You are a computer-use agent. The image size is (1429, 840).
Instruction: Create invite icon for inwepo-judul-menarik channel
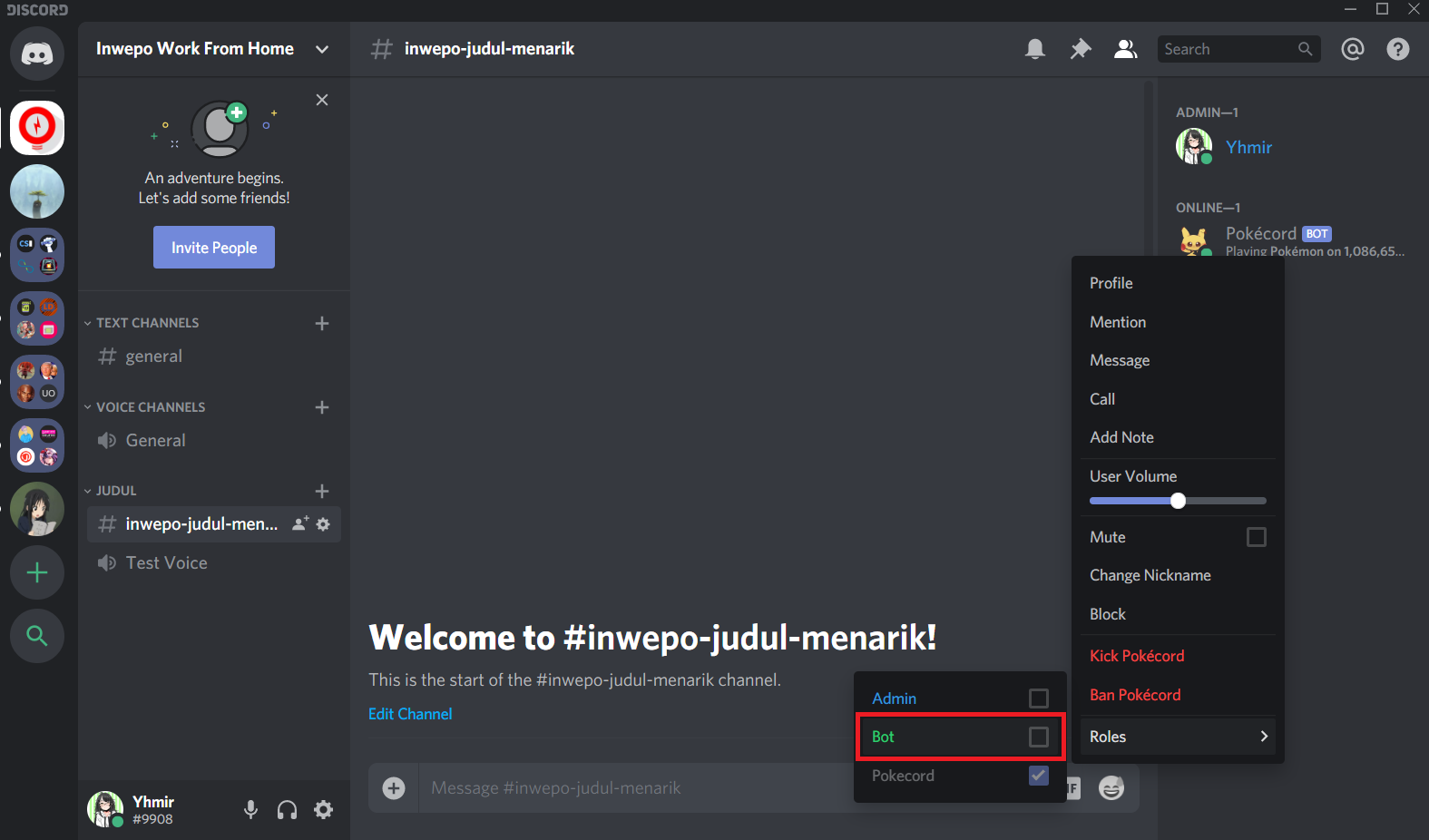pyautogui.click(x=300, y=523)
